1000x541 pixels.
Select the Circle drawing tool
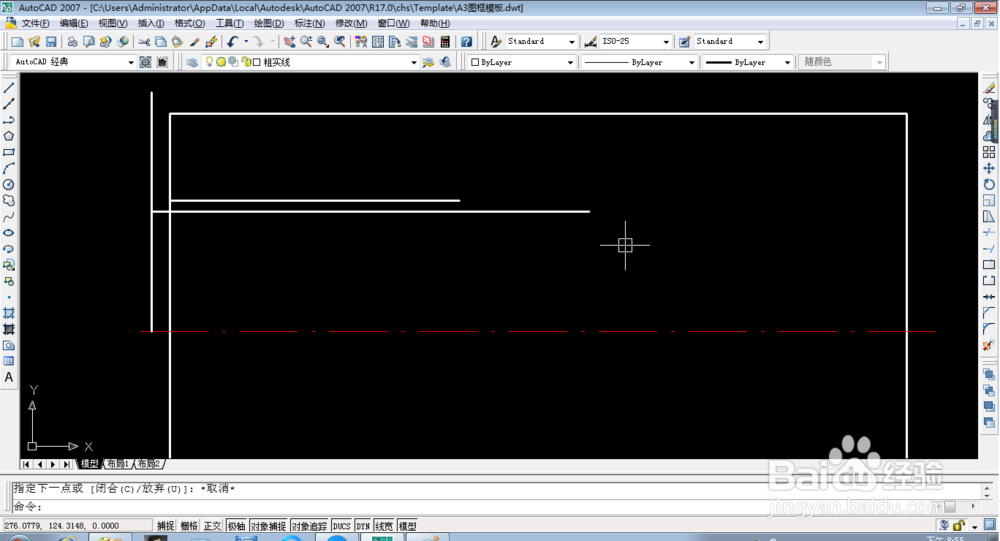click(x=9, y=184)
